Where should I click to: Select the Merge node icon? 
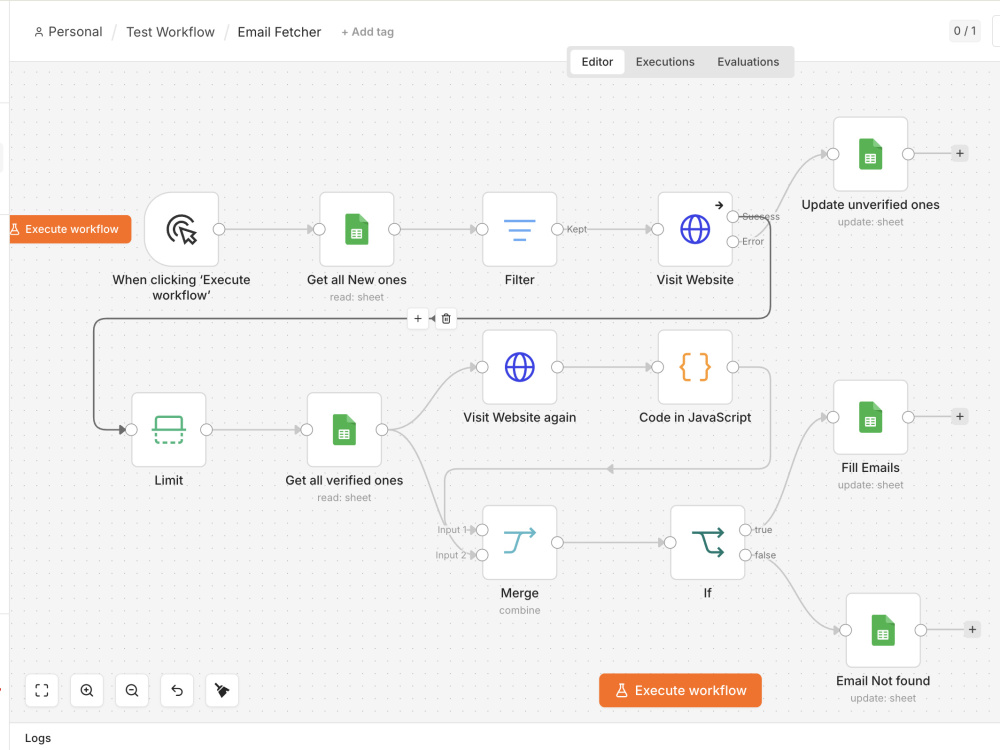click(520, 543)
